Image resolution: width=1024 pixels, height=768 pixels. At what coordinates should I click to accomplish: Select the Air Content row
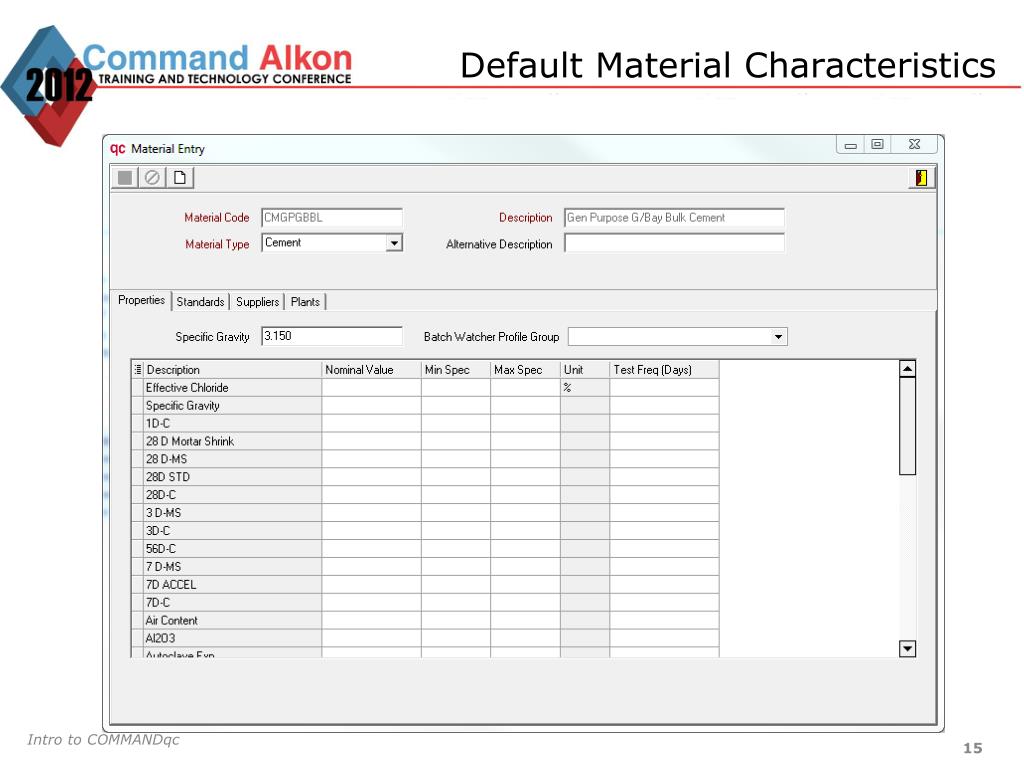coord(425,620)
